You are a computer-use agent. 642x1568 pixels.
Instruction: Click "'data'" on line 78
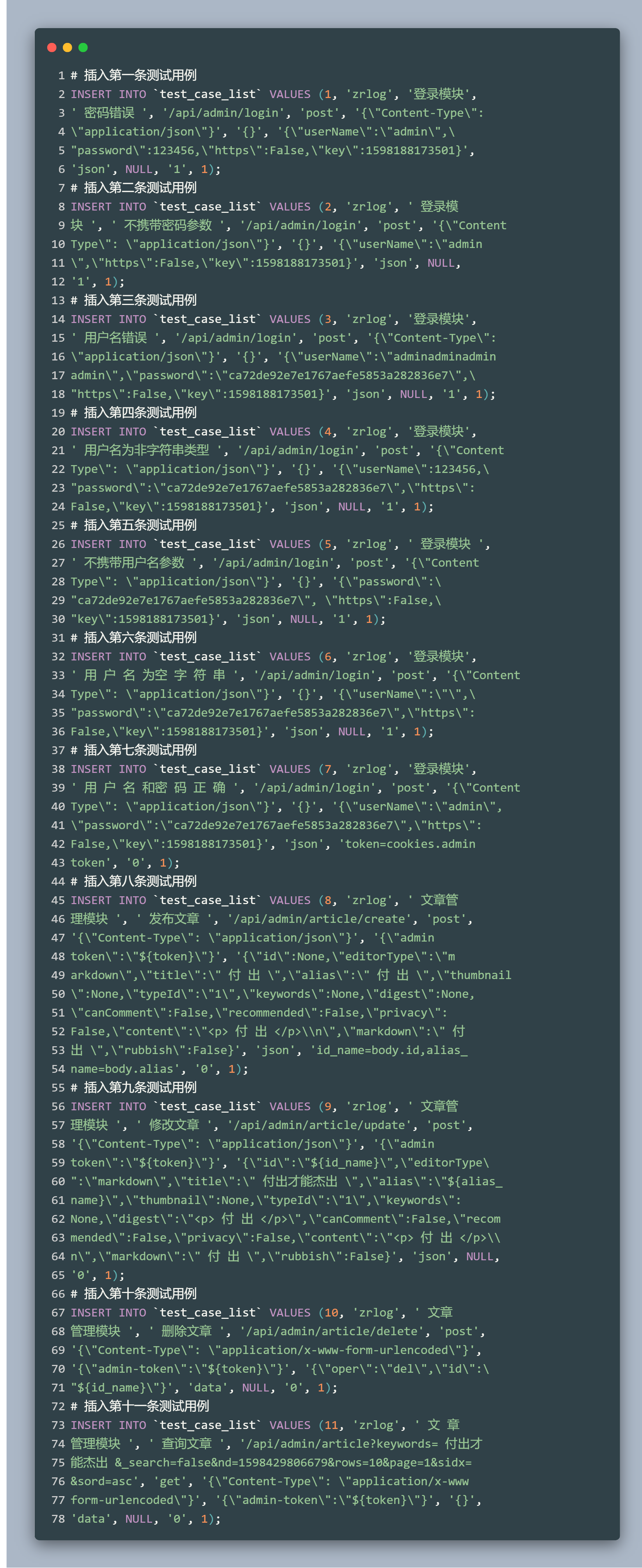pyautogui.click(x=91, y=1519)
